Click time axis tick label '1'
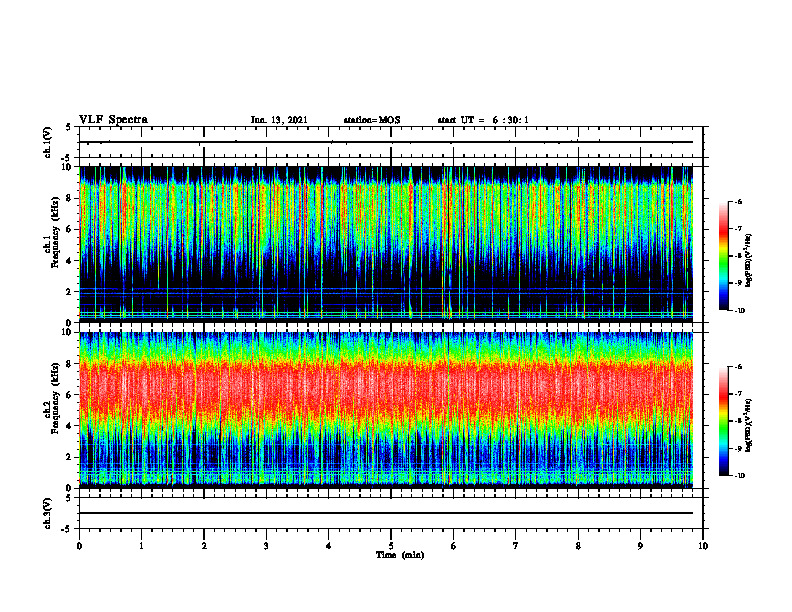This screenshot has width=792, height=612. 141,546
